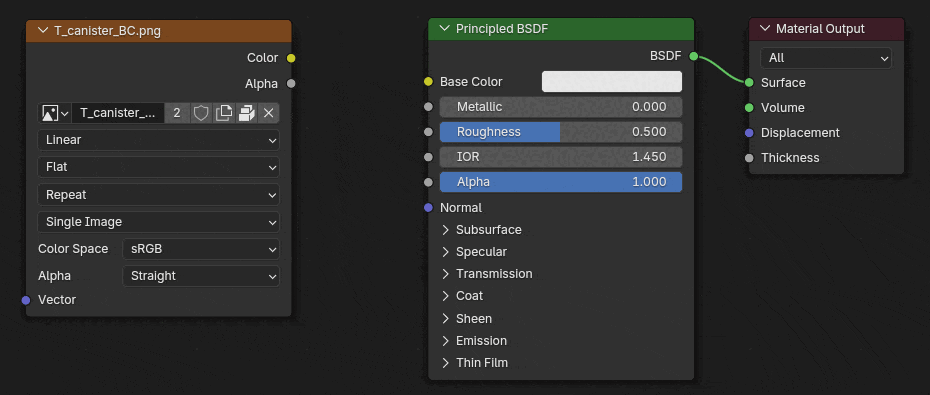Click the open image file icon

[246, 113]
